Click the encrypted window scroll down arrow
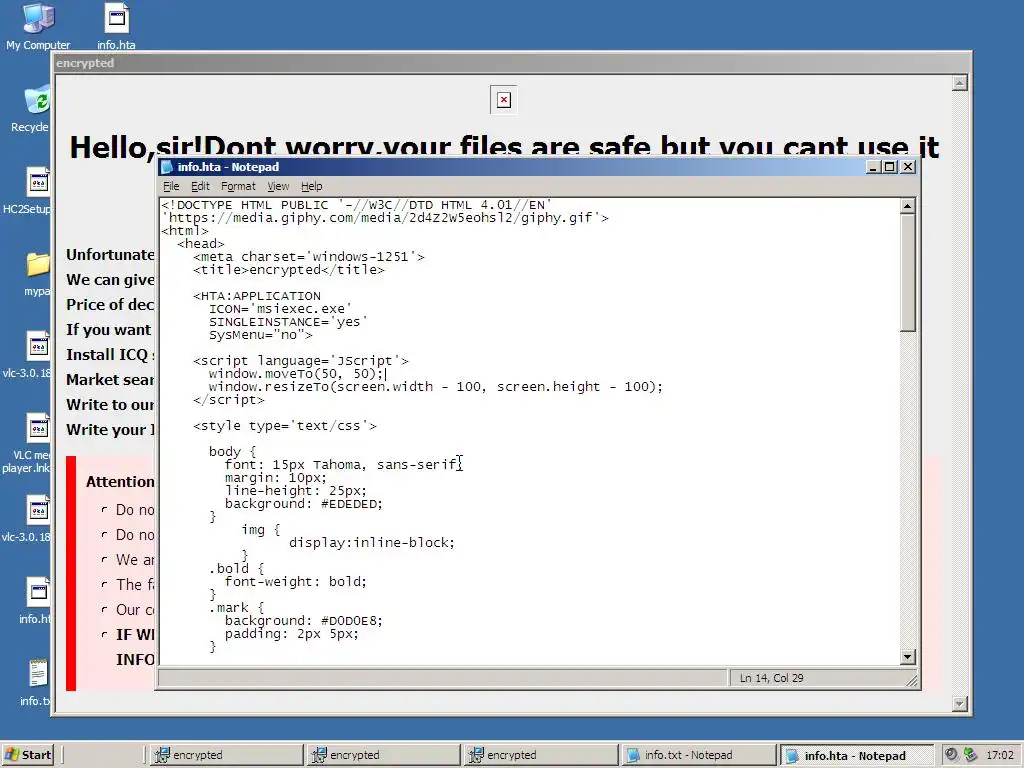 pyautogui.click(x=959, y=703)
